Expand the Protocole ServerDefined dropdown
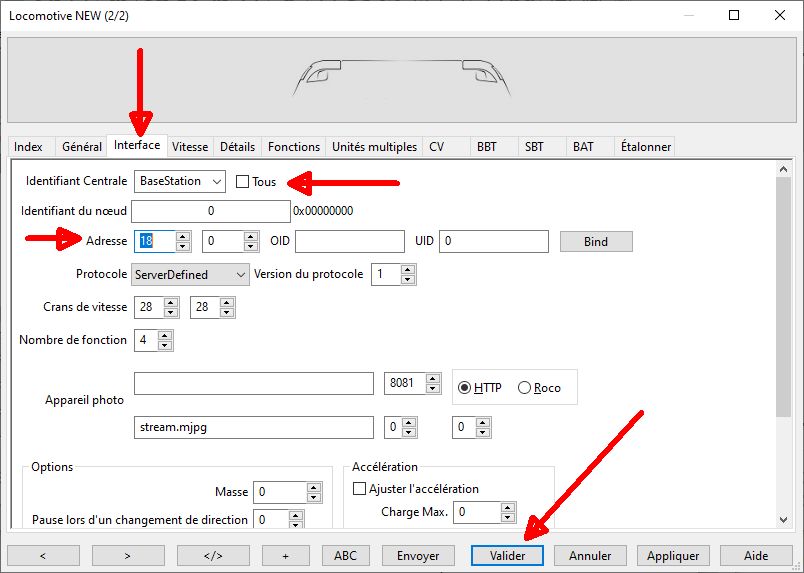This screenshot has height=573, width=804. click(x=190, y=274)
